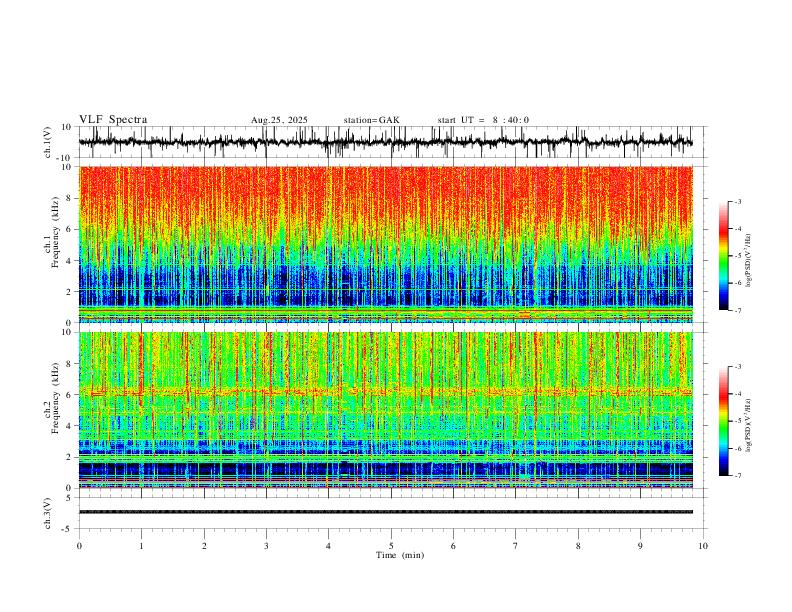The image size is (792, 612).
Task: Select the "start UT = 8 :40: 0" text
Action: coord(483,120)
